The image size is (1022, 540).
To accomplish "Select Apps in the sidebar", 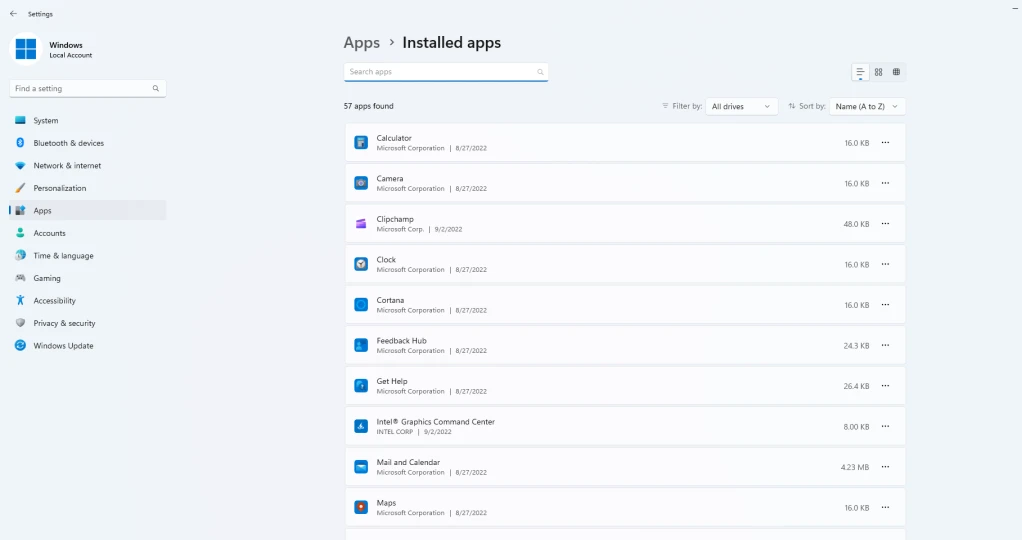I will tap(88, 211).
